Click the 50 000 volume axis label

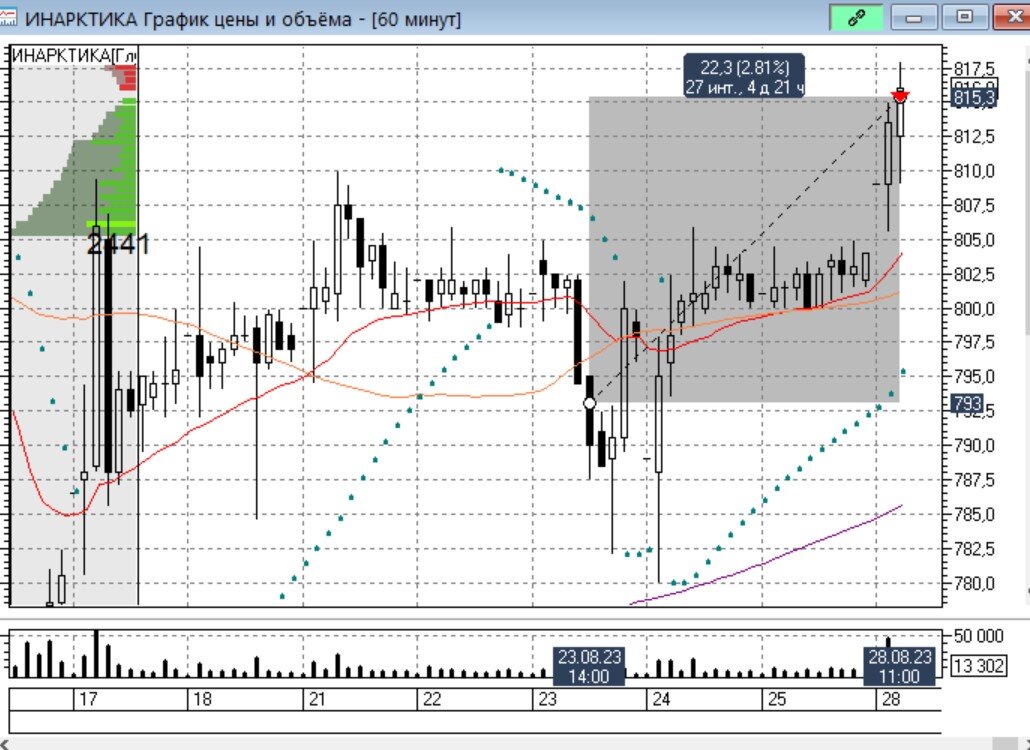click(x=978, y=636)
